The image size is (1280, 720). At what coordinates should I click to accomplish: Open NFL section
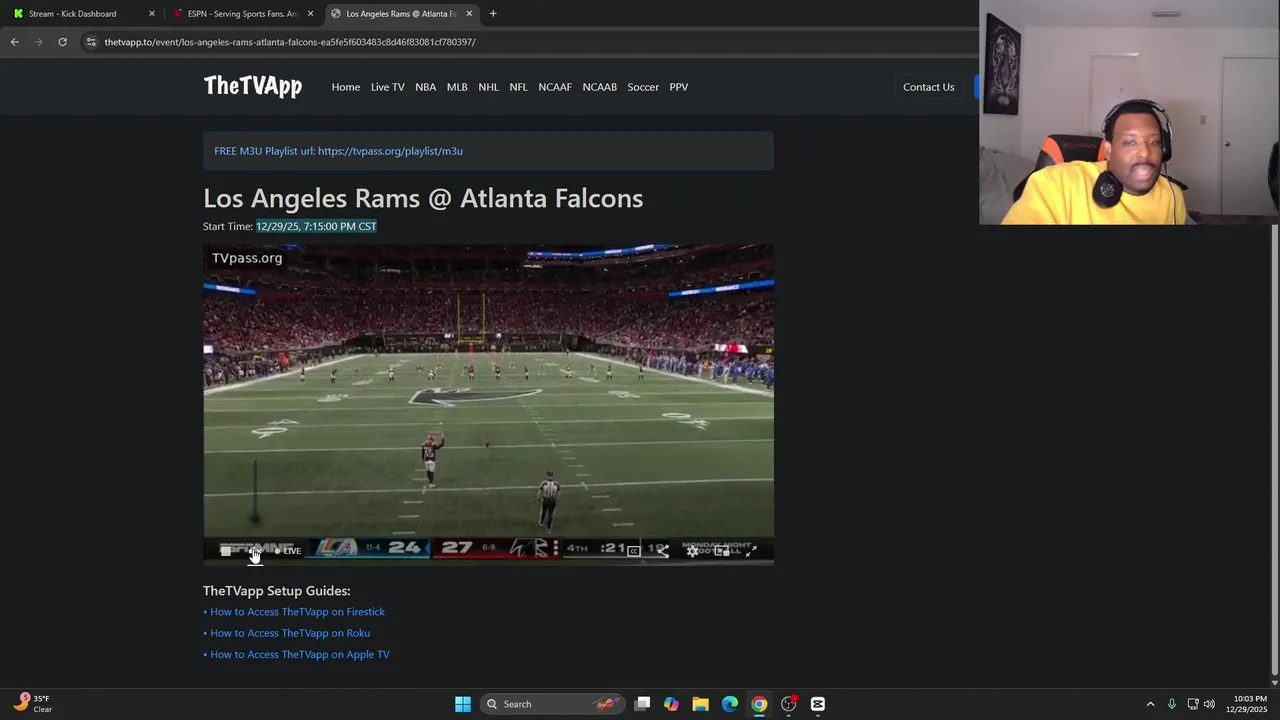(x=518, y=87)
